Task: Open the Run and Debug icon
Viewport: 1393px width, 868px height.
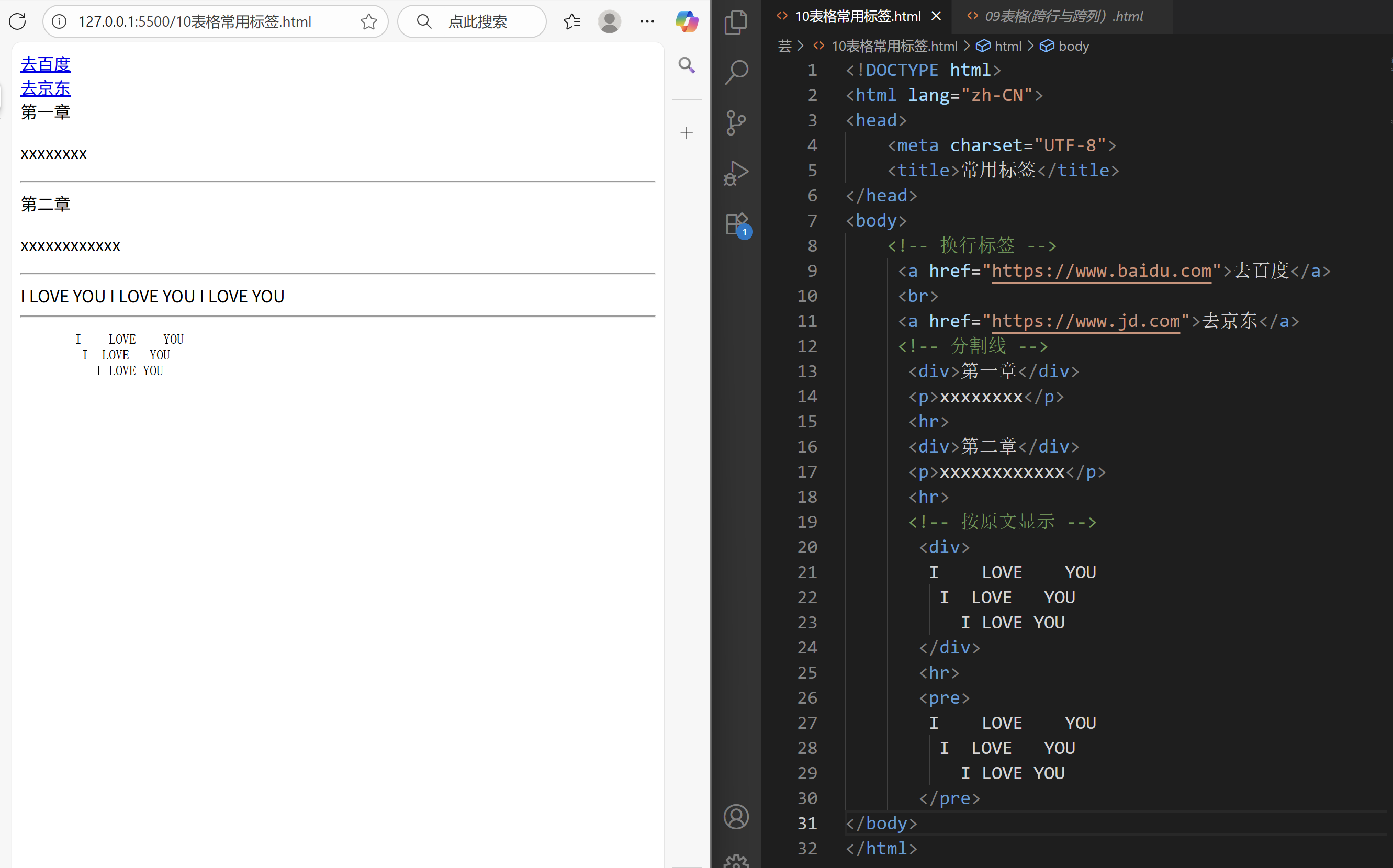Action: pos(736,173)
